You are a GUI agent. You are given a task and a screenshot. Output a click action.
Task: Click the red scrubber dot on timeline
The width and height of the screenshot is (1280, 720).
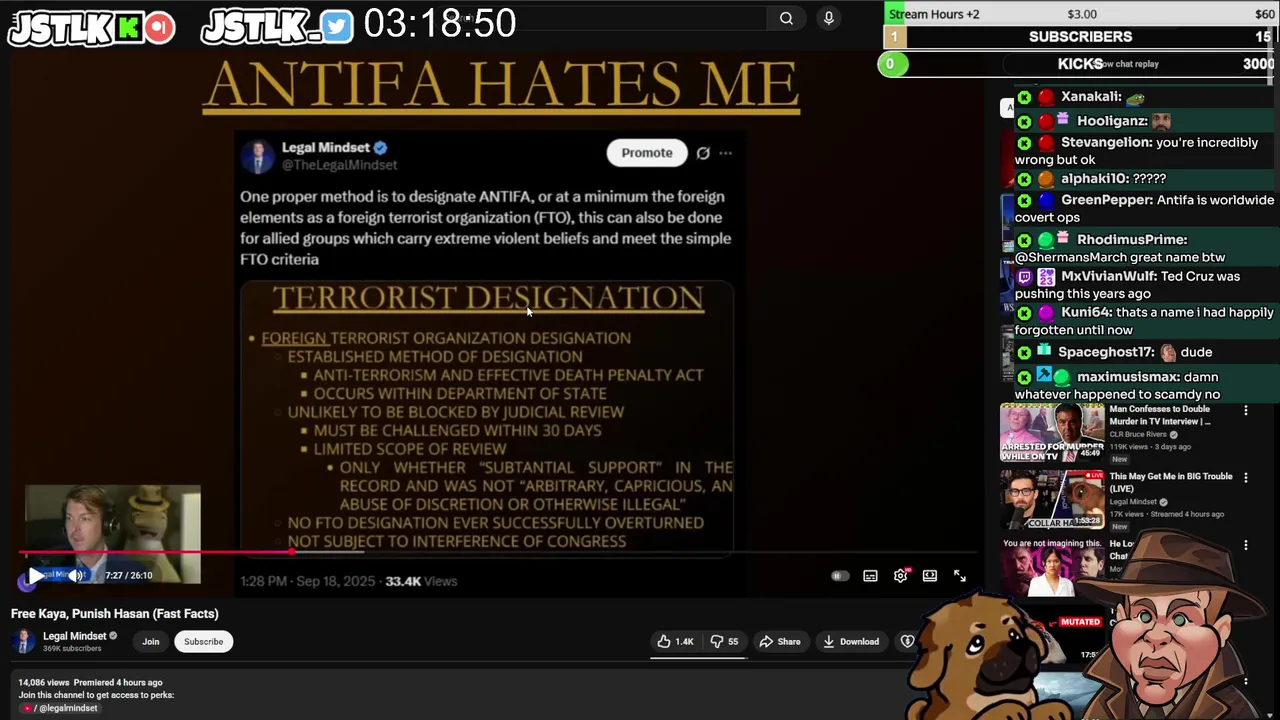point(292,551)
